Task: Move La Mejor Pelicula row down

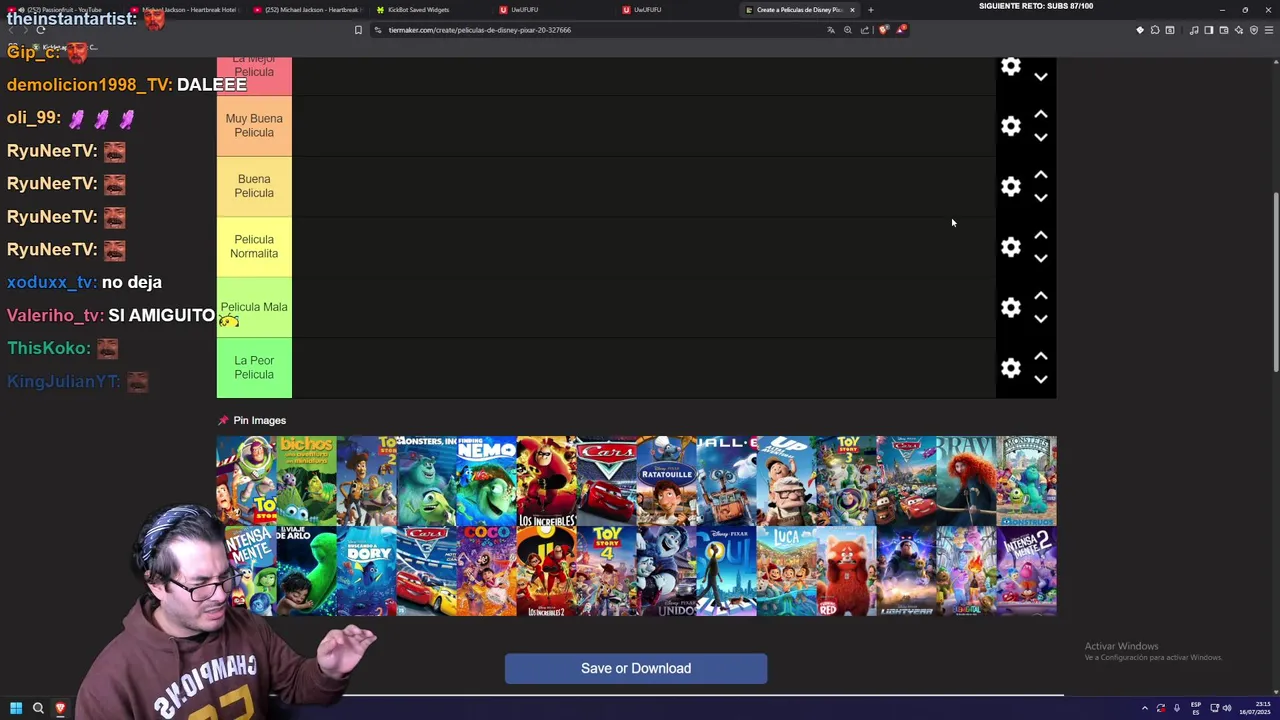Action: pos(1041,77)
